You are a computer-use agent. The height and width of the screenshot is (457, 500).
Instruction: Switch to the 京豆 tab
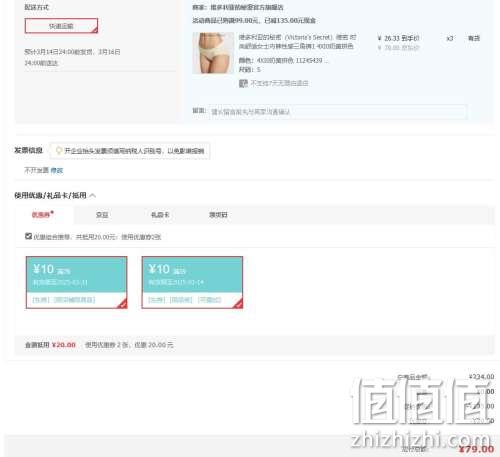(x=102, y=215)
